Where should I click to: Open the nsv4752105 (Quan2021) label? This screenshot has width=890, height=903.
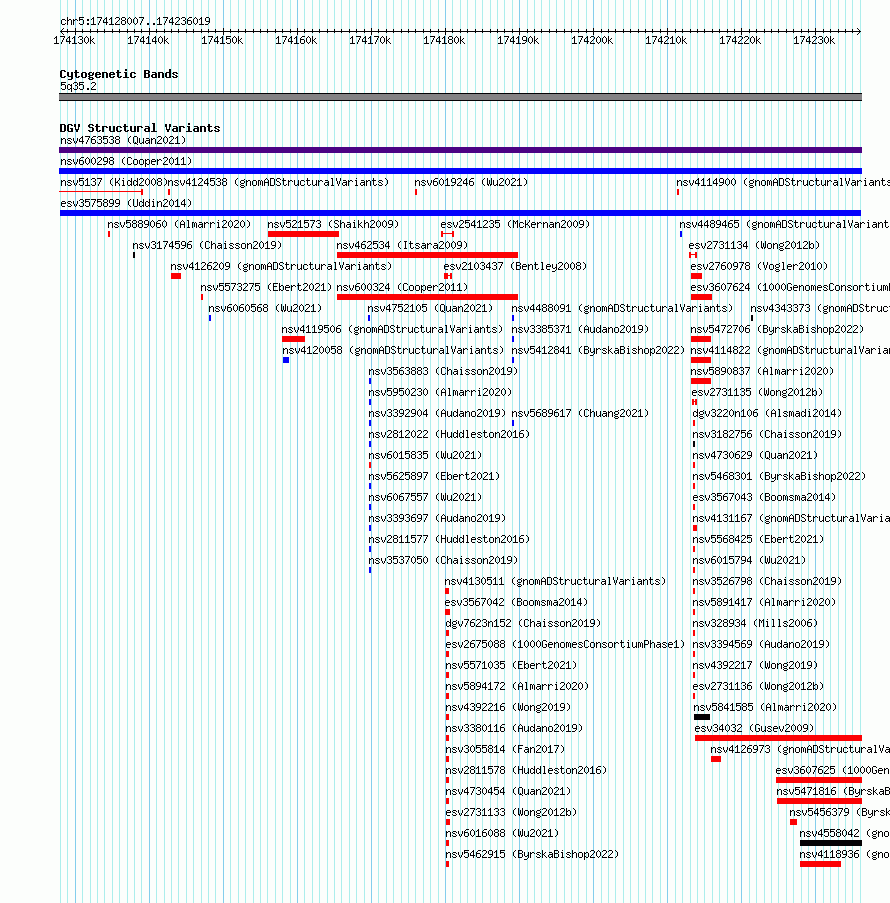[x=430, y=309]
